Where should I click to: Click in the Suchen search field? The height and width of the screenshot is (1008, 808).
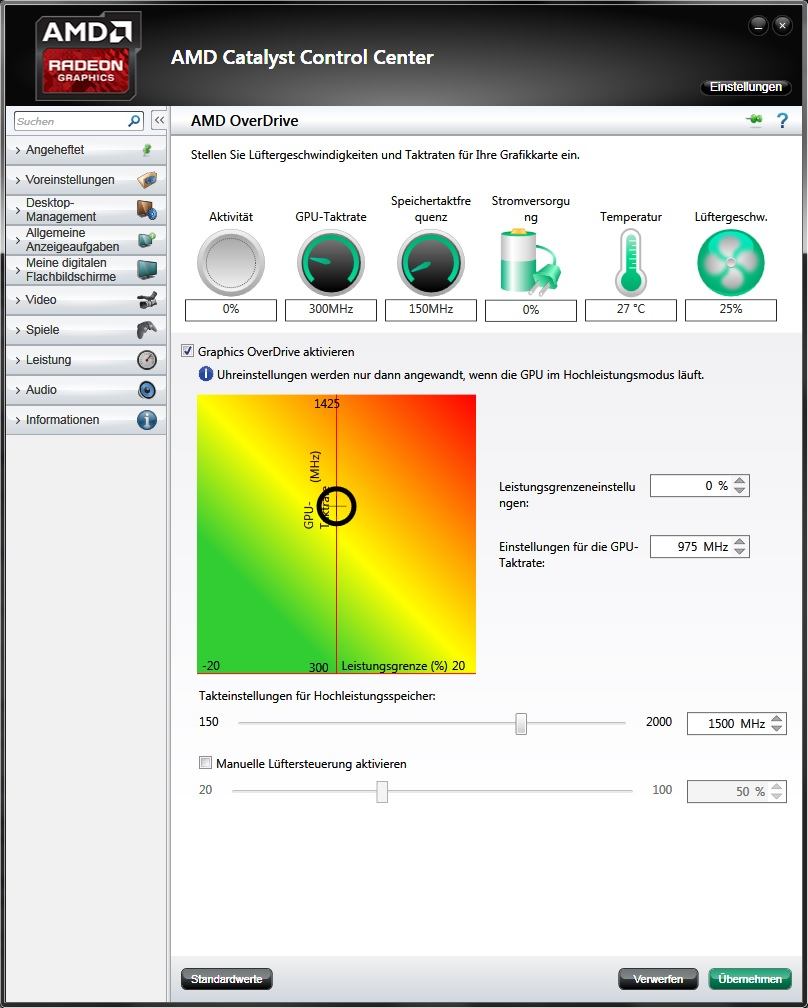[71, 121]
